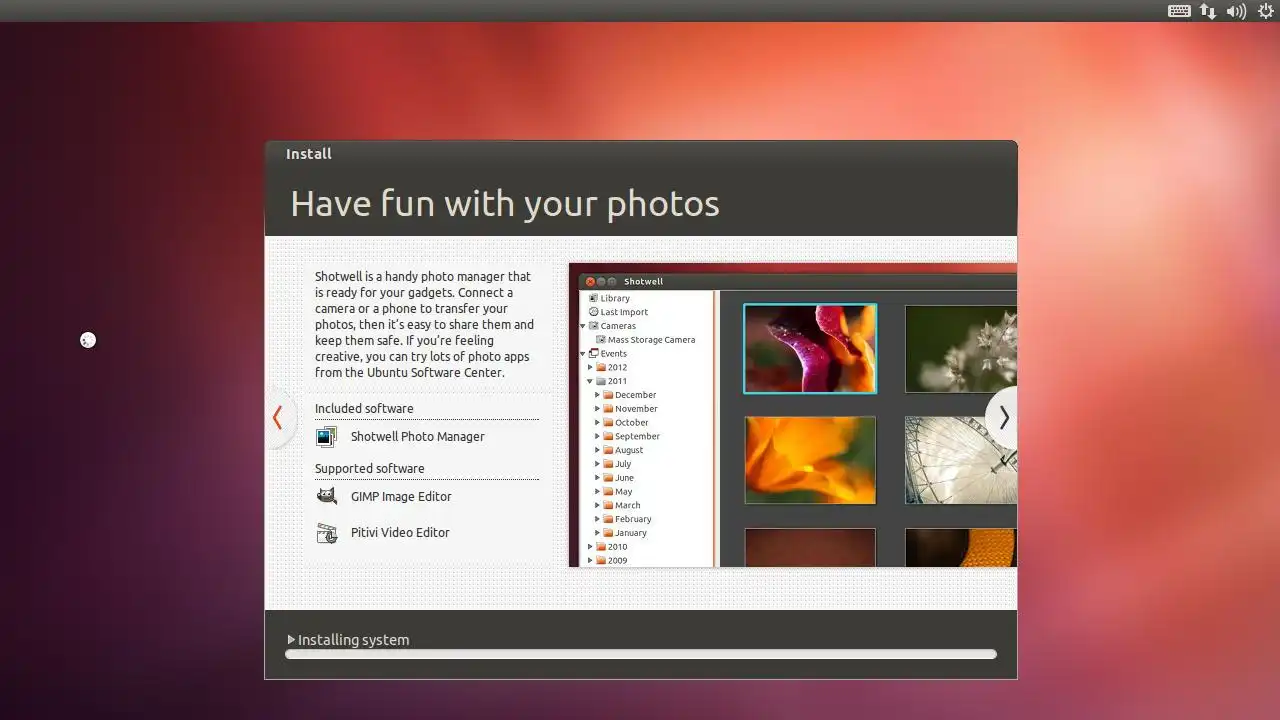The width and height of the screenshot is (1280, 720).
Task: Expand the 2010 events folder
Action: [590, 547]
